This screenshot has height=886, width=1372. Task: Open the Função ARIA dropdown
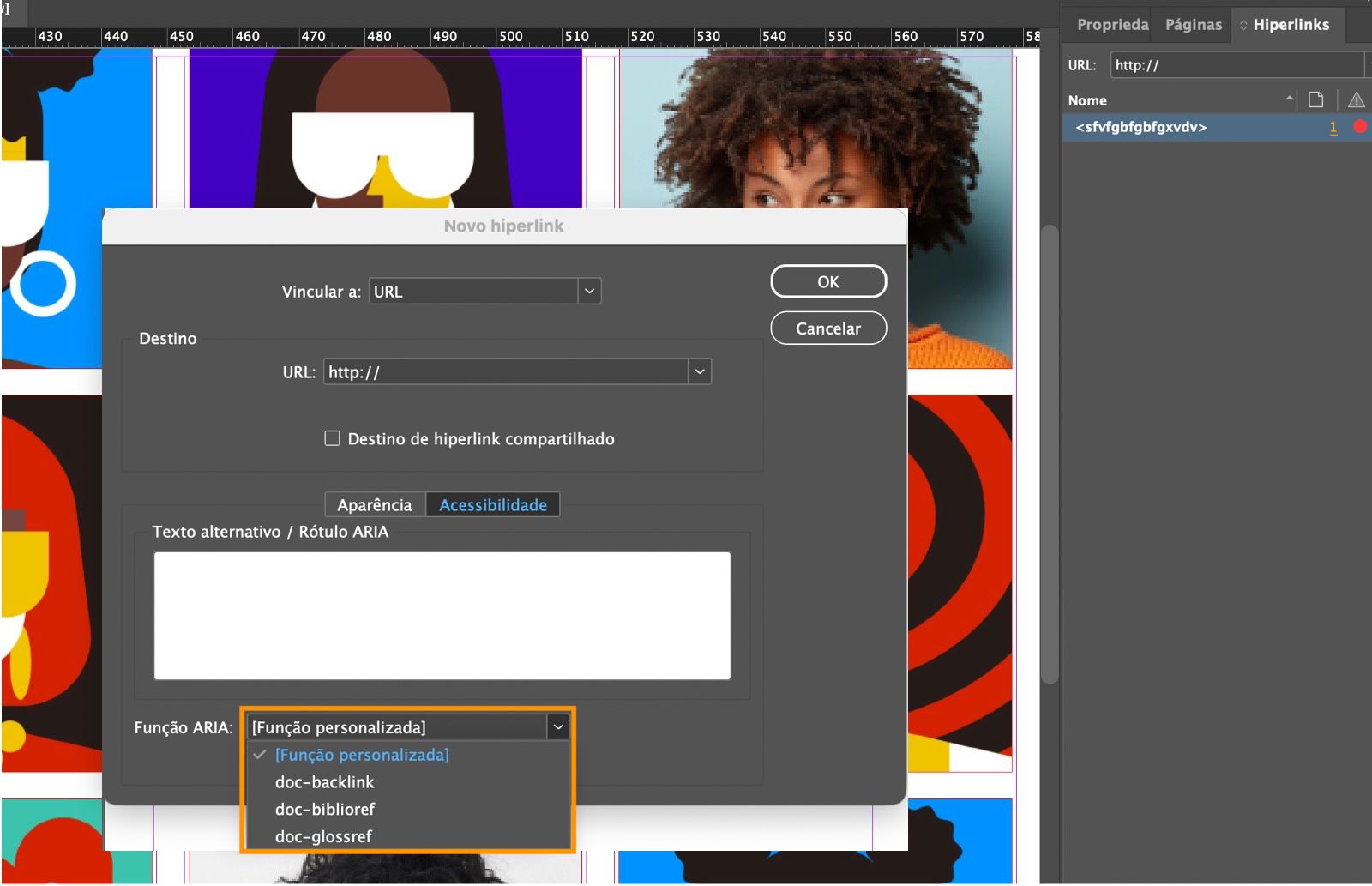click(x=559, y=726)
